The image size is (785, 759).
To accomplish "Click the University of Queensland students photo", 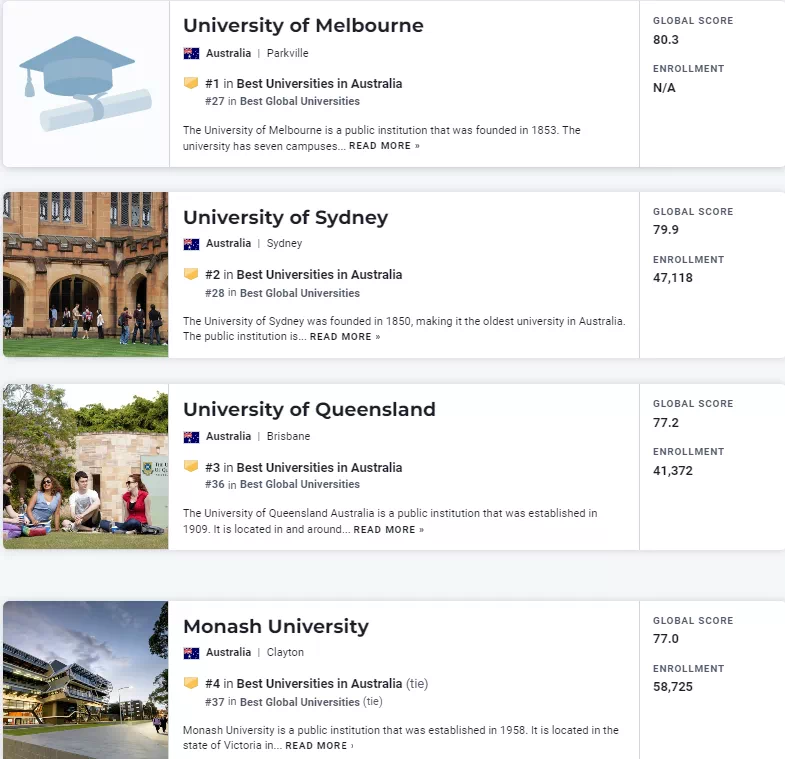I will coord(86,467).
